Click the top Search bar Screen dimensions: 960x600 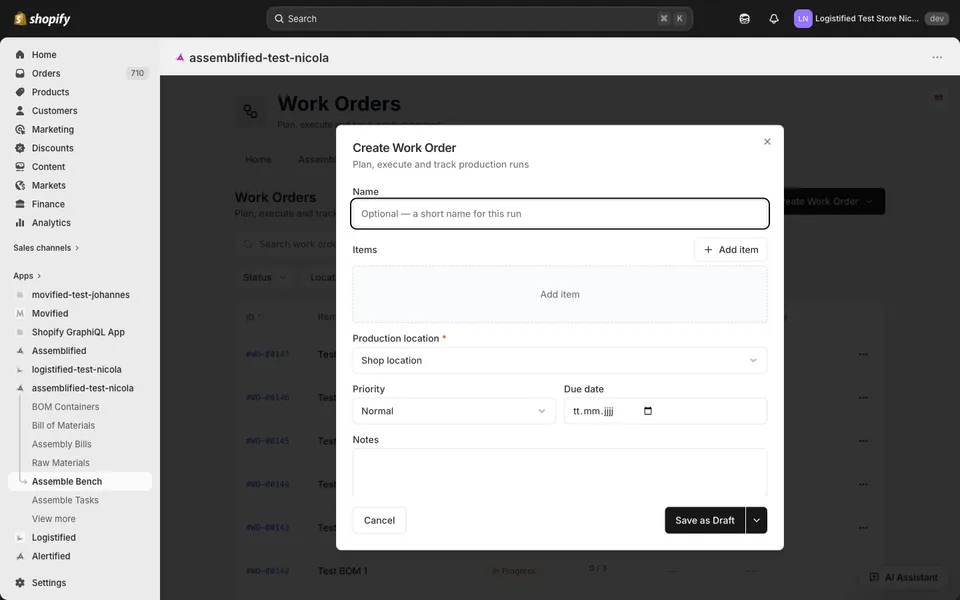pos(479,19)
